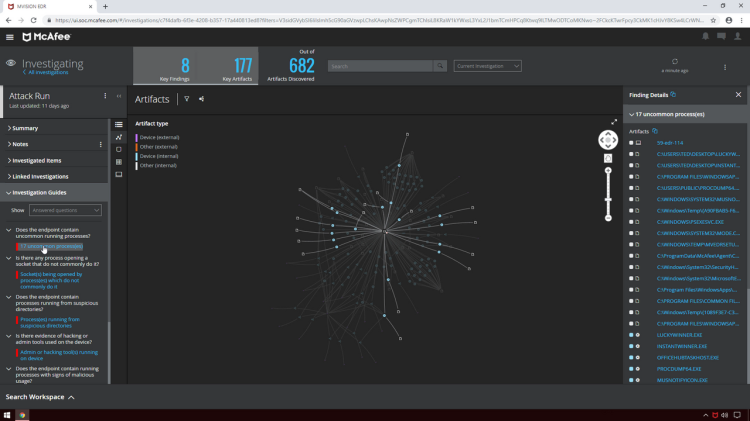Go back to All investigations
Viewport: 750px width, 421px height.
47,73
